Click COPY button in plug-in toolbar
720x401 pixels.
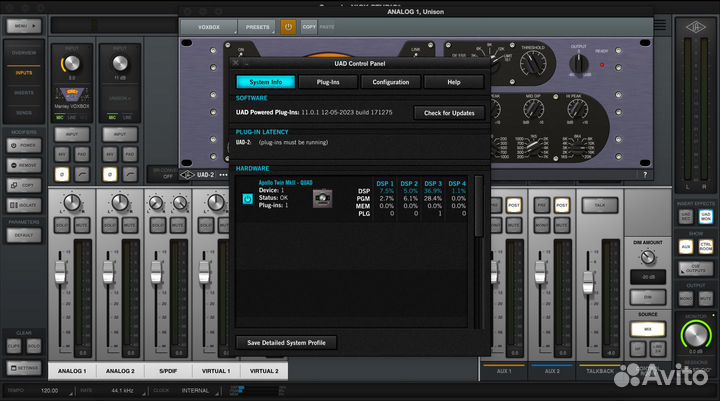pos(309,27)
